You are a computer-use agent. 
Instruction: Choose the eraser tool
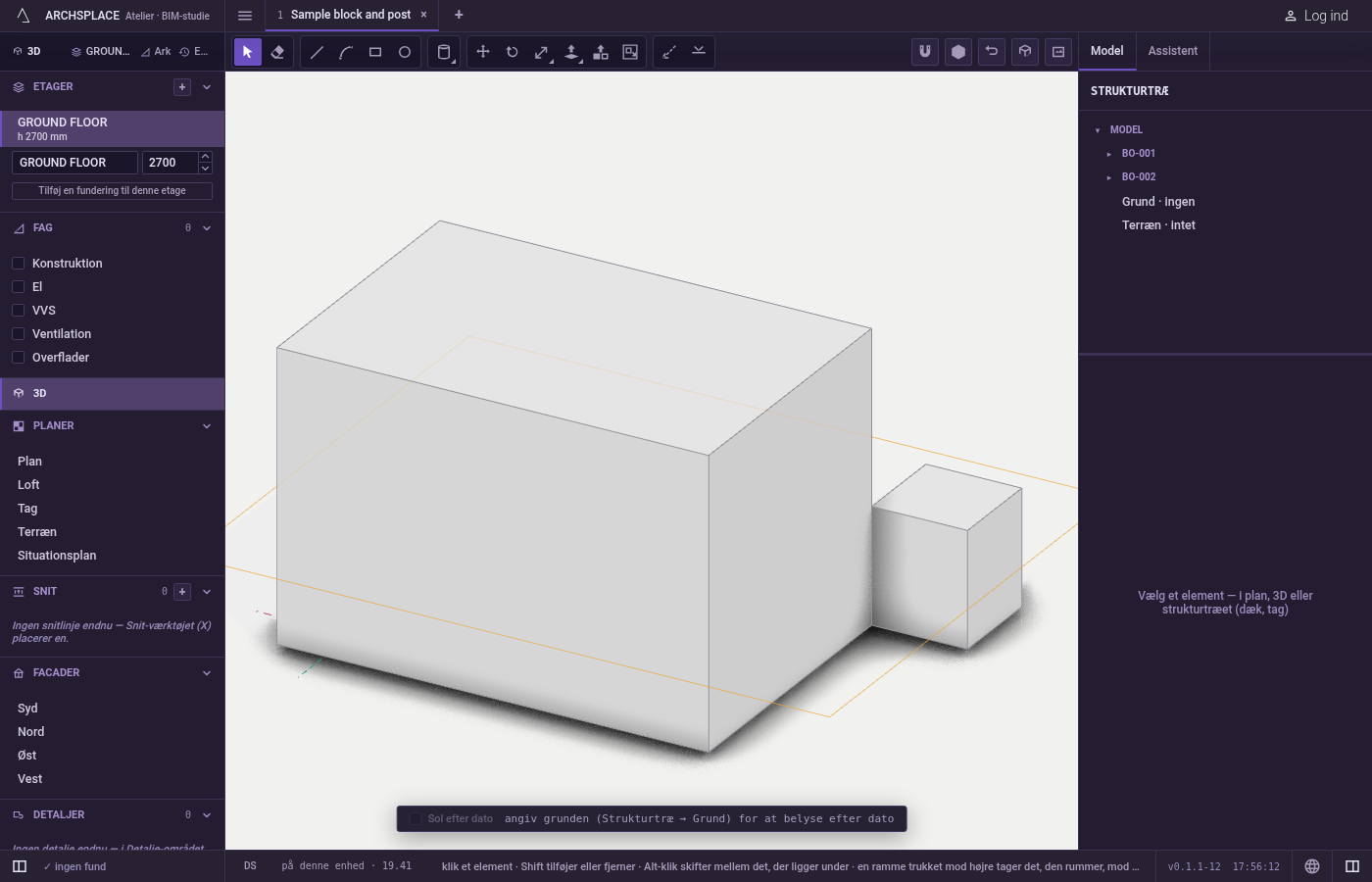tap(277, 52)
